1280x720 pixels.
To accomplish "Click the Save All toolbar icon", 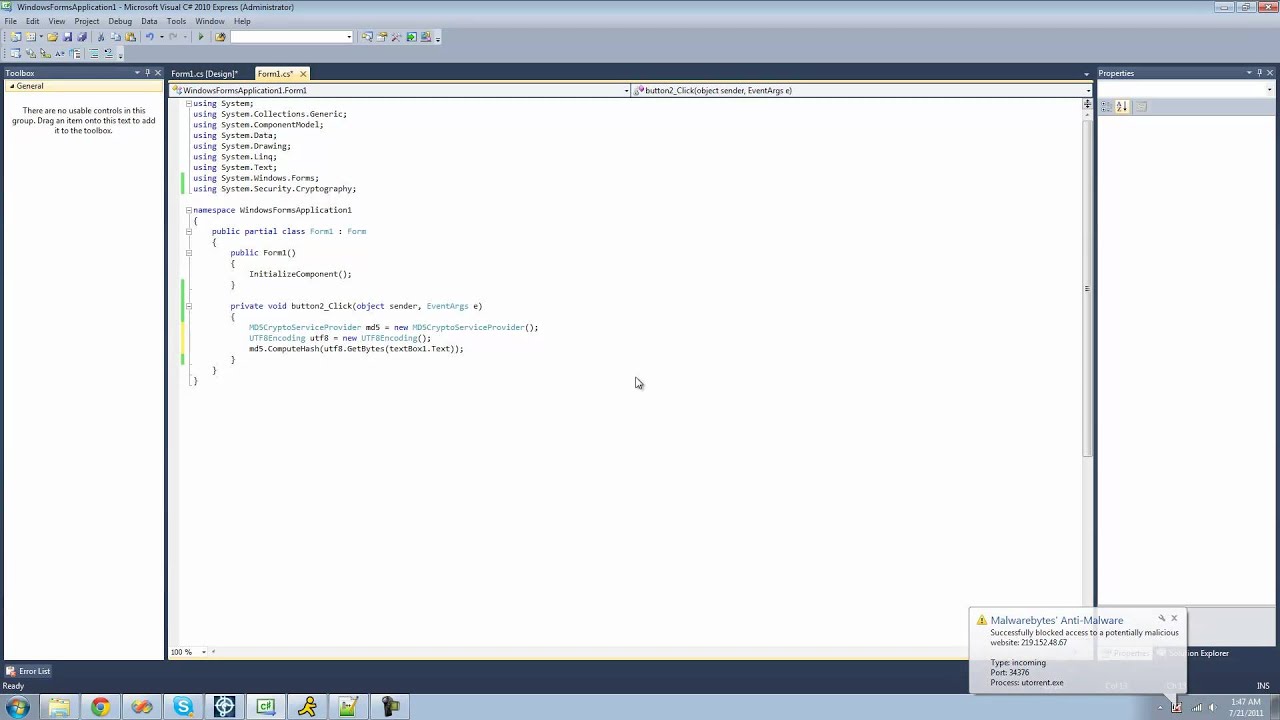I will tap(82, 37).
